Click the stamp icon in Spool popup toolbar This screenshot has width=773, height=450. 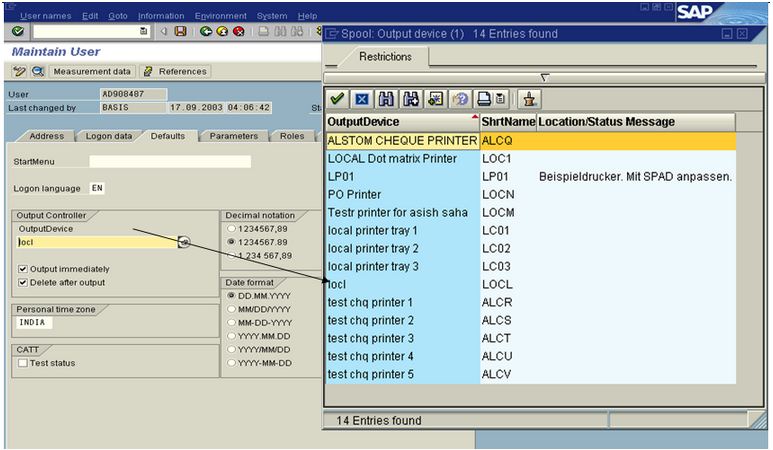(x=529, y=99)
